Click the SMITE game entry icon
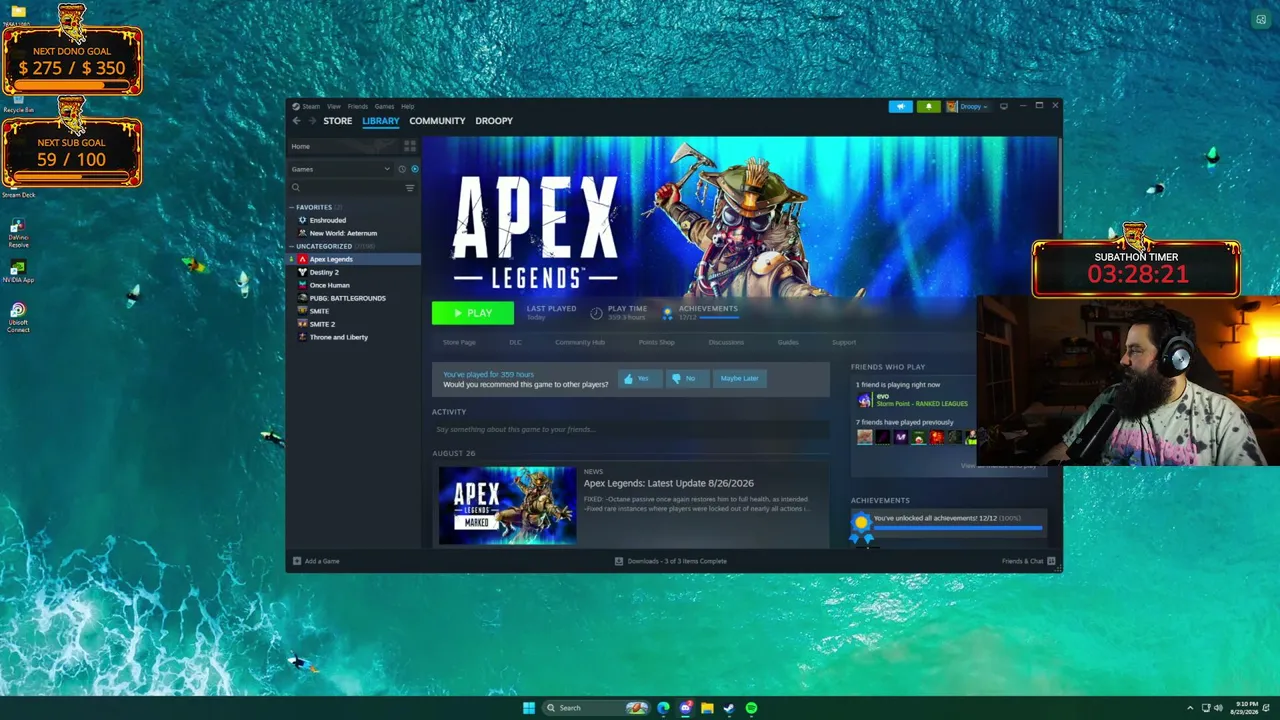 (x=302, y=311)
